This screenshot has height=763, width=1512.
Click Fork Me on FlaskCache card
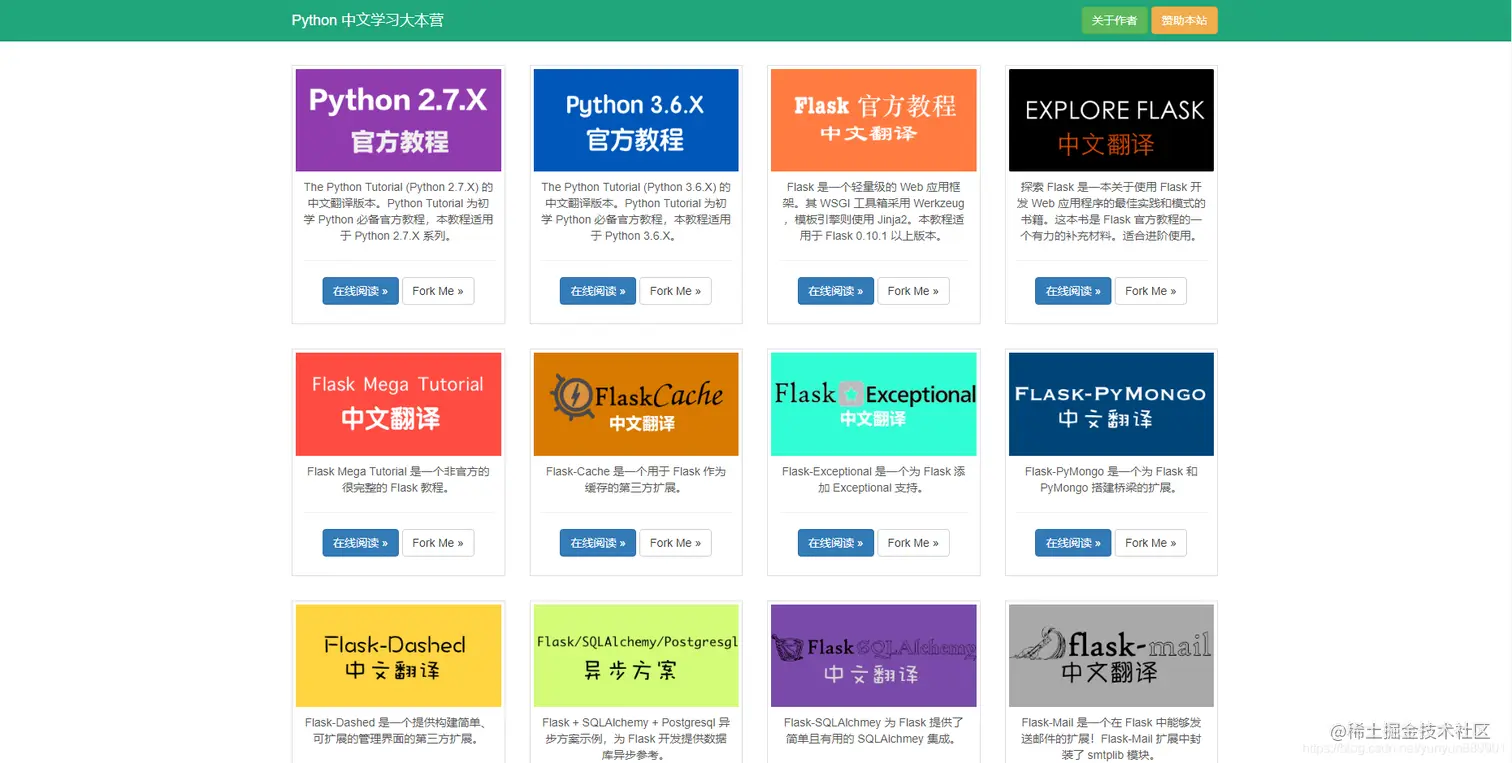click(x=675, y=542)
